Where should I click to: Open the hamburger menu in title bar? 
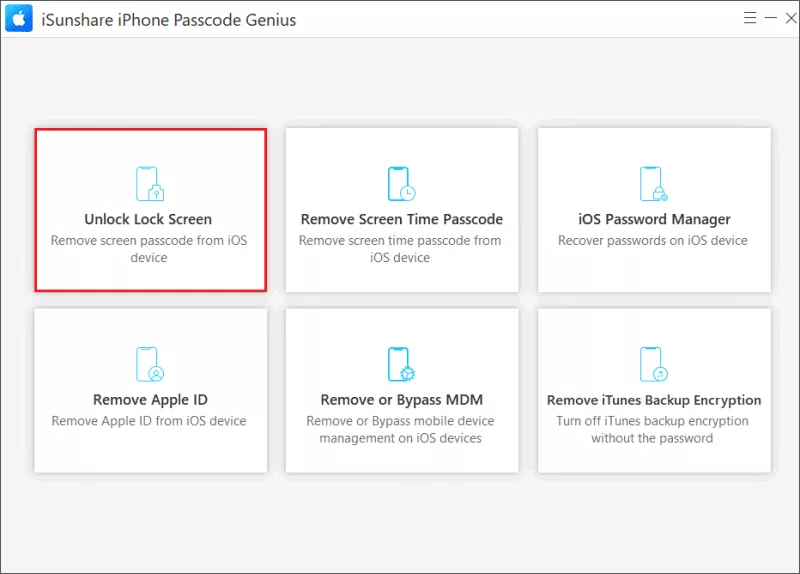[749, 18]
